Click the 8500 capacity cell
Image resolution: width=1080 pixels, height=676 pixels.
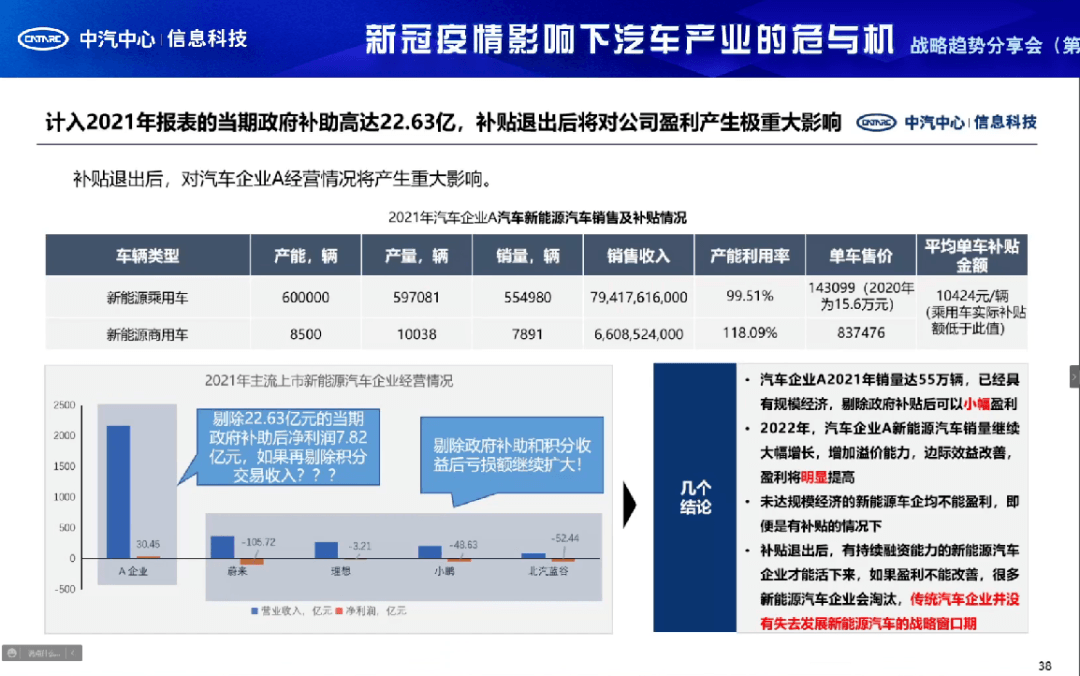click(x=306, y=334)
